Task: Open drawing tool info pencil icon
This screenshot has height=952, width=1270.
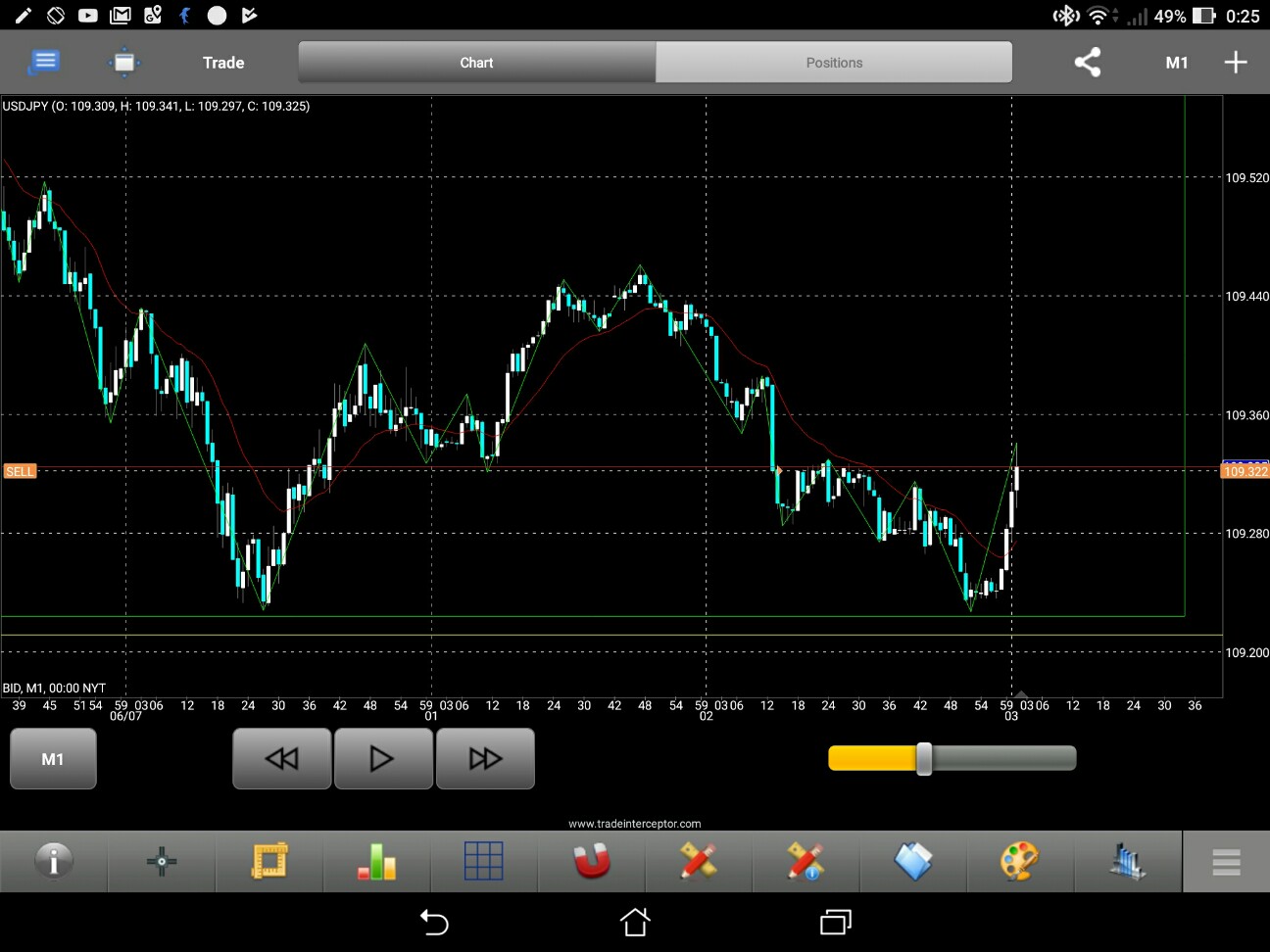Action: click(806, 861)
